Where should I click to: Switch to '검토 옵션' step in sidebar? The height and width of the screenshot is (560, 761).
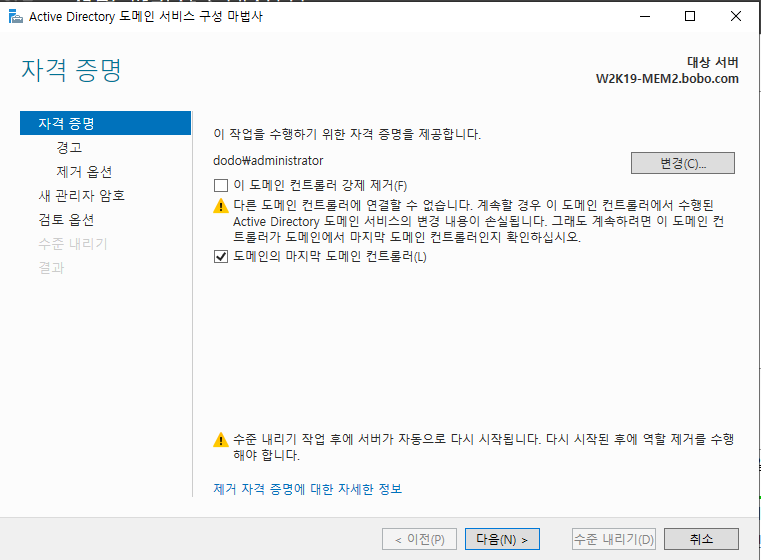click(66, 220)
